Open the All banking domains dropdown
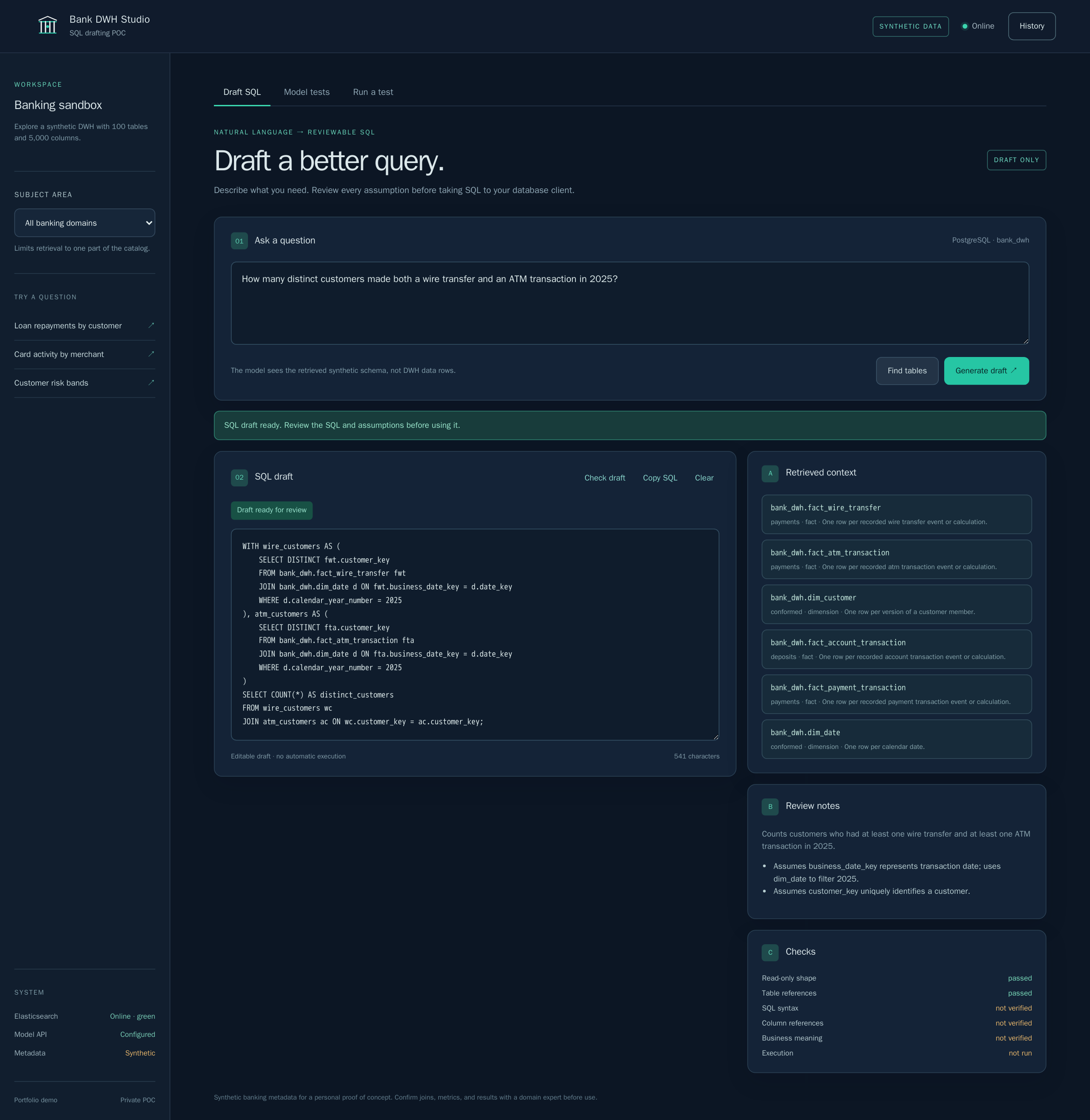1090x1120 pixels. point(85,223)
